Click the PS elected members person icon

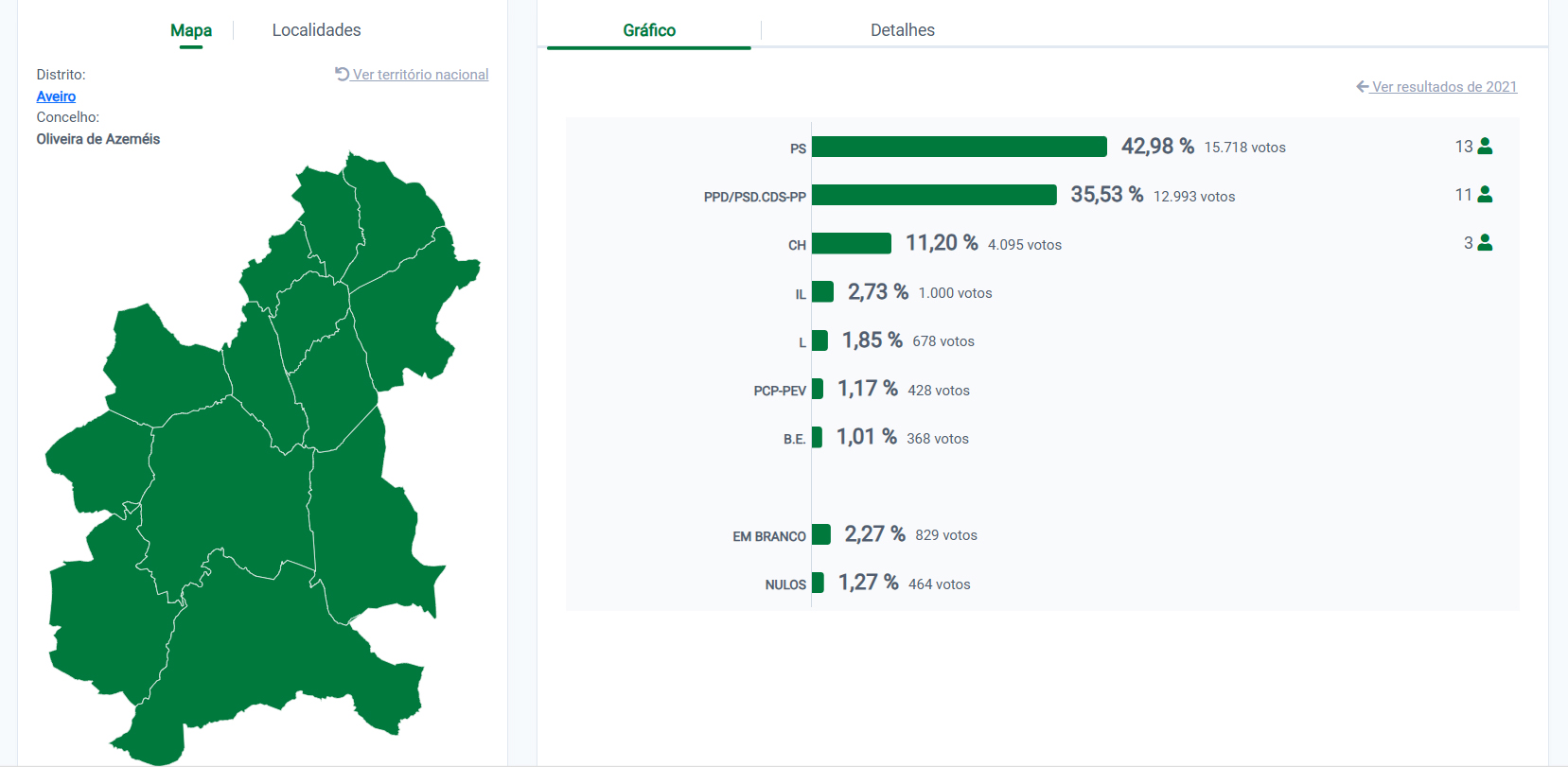click(1485, 146)
